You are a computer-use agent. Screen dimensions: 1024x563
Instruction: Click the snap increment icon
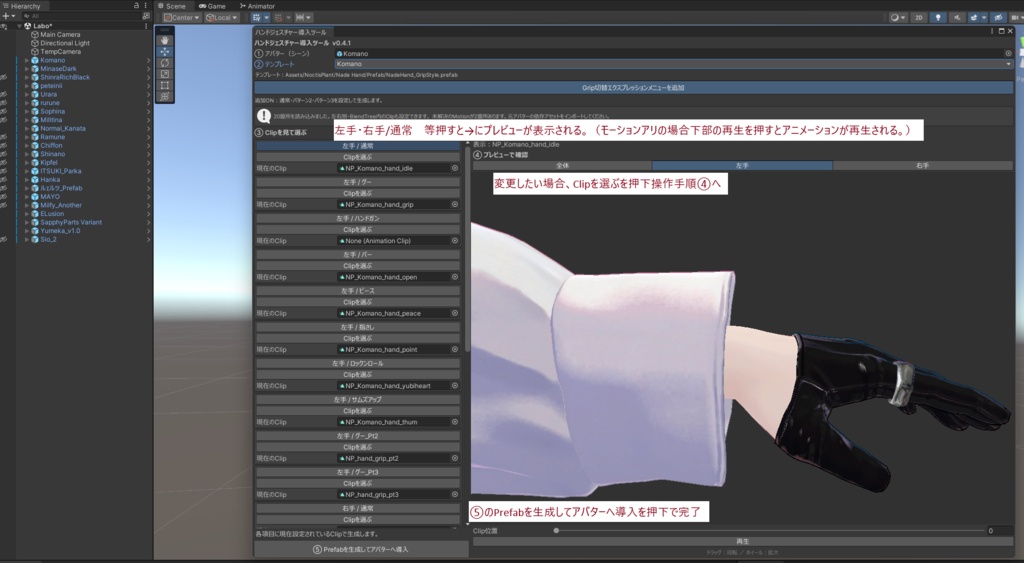278,18
